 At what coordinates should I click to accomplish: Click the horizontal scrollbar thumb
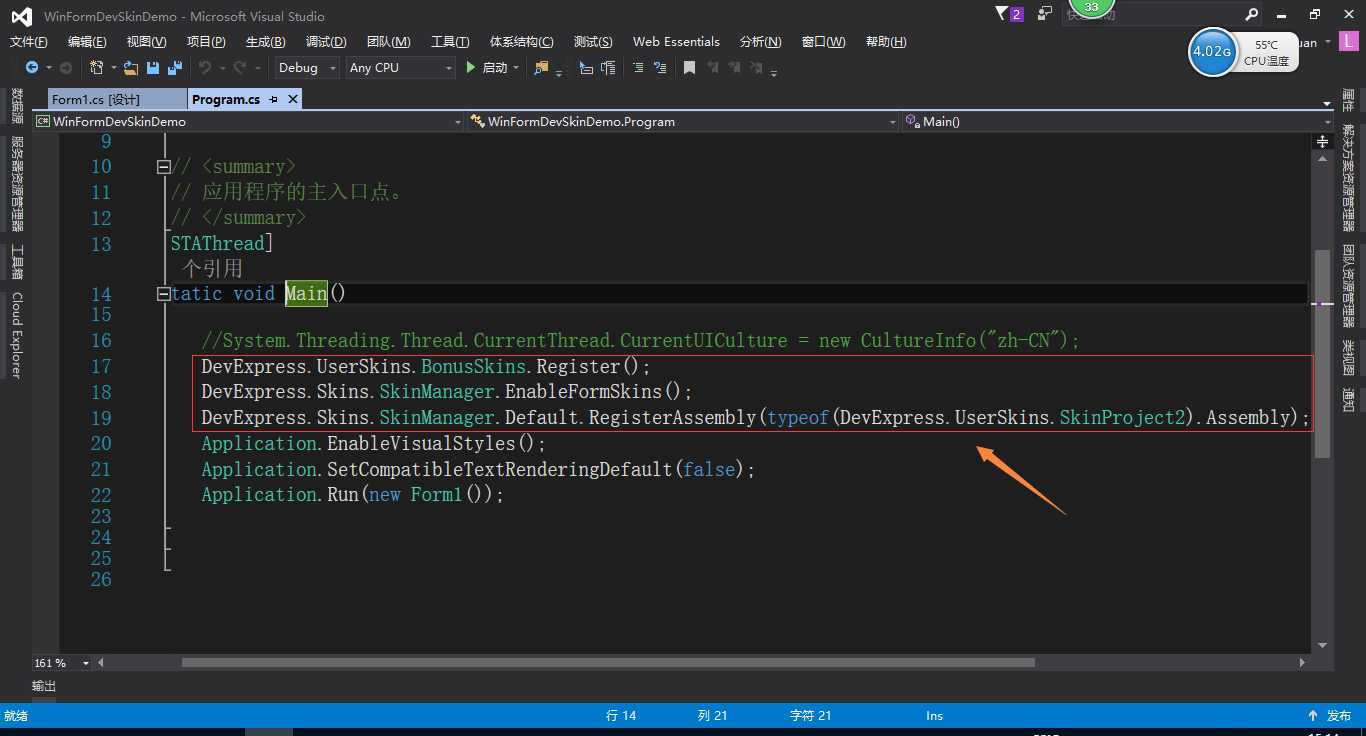tap(608, 663)
